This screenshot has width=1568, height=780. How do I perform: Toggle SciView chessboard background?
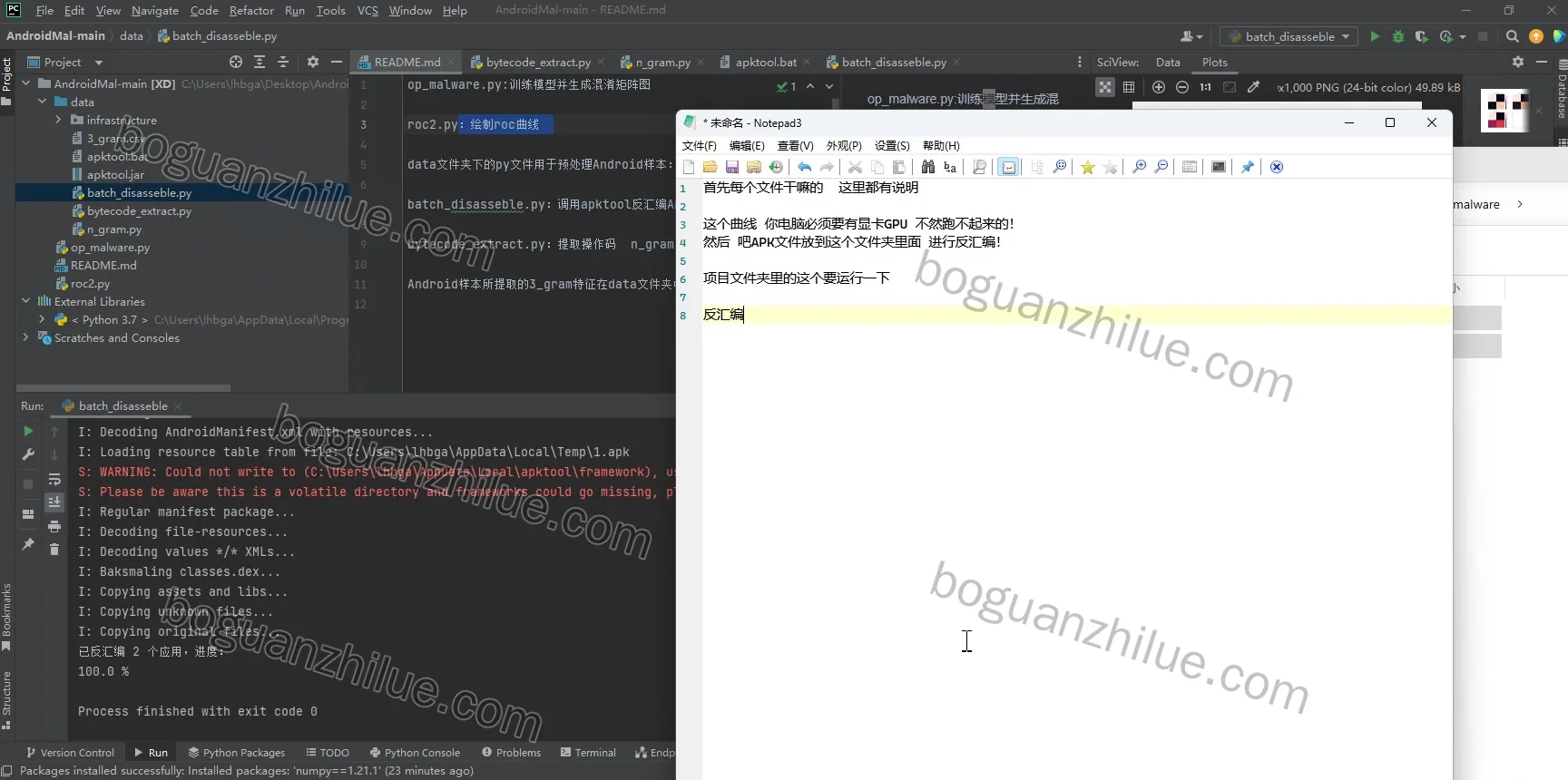point(1105,87)
